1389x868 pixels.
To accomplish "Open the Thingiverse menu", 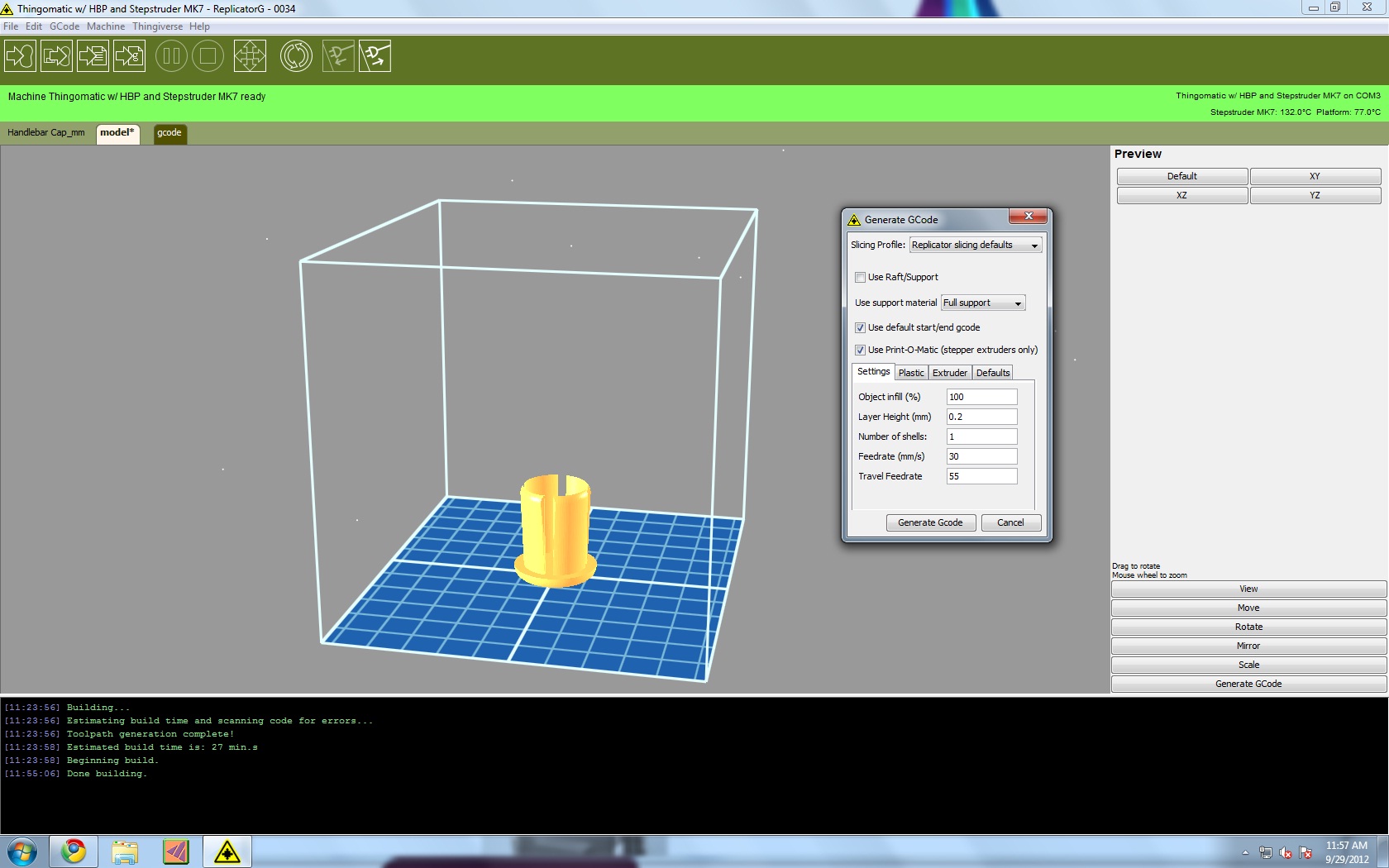I will coord(157,26).
